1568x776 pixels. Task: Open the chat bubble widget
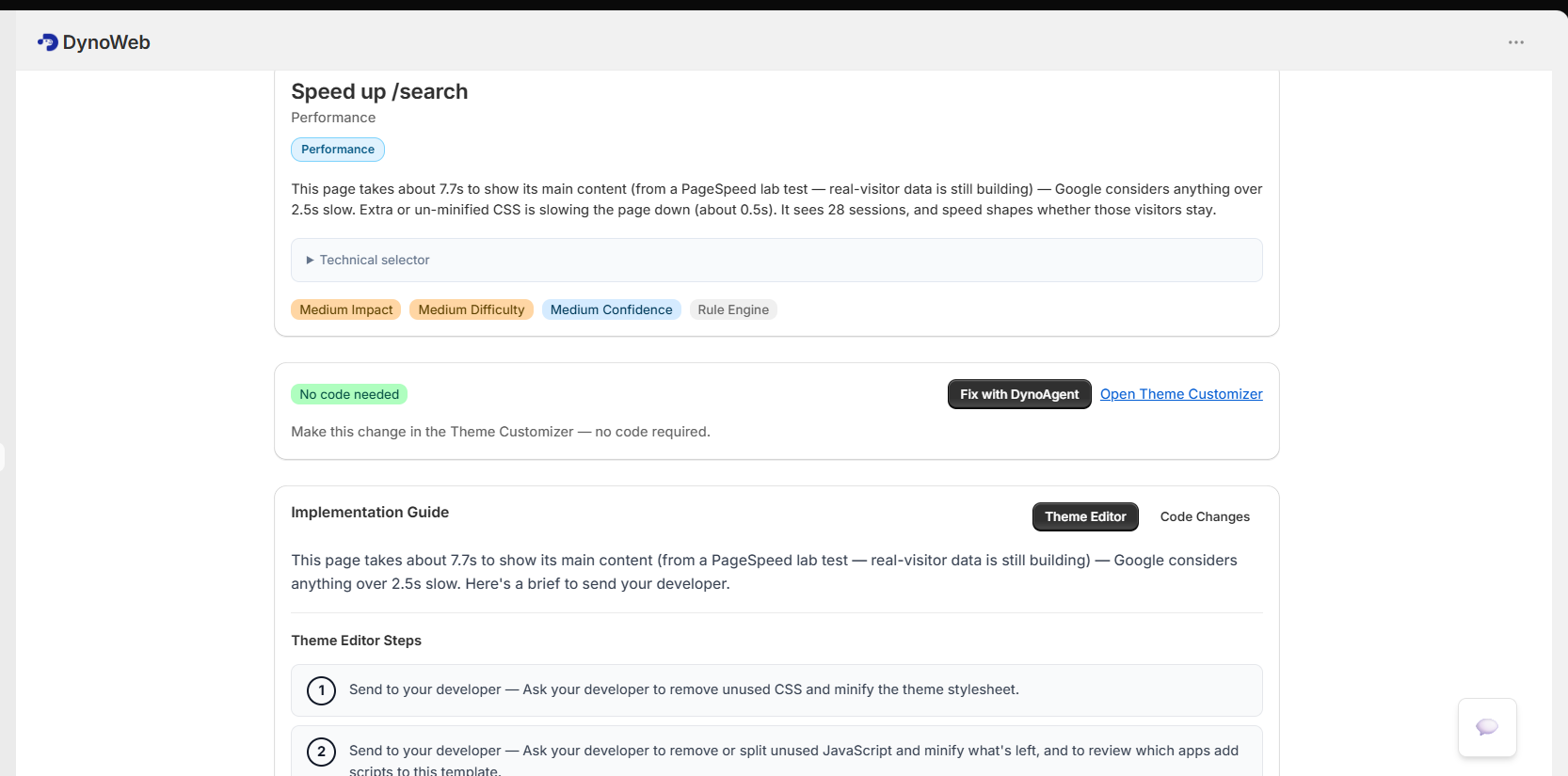point(1487,727)
